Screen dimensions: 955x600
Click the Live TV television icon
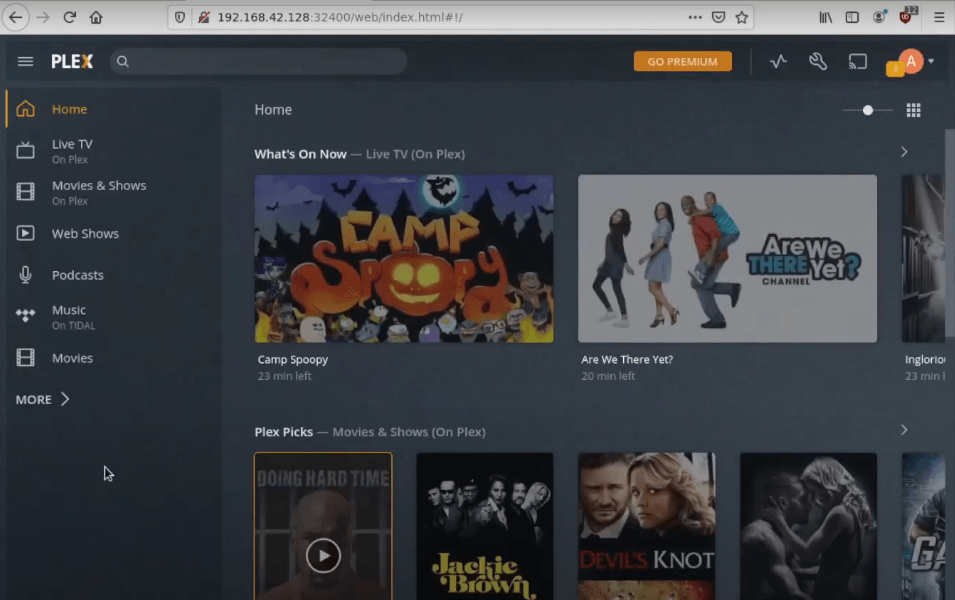(26, 150)
